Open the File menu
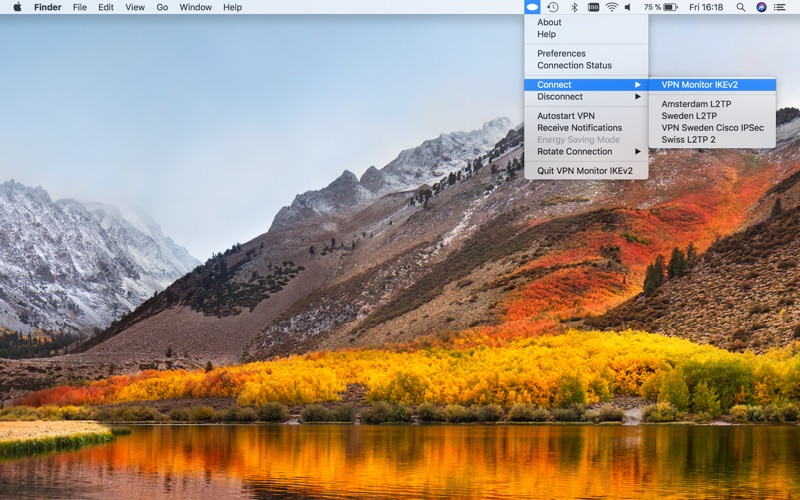This screenshot has height=500, width=800. tap(80, 7)
